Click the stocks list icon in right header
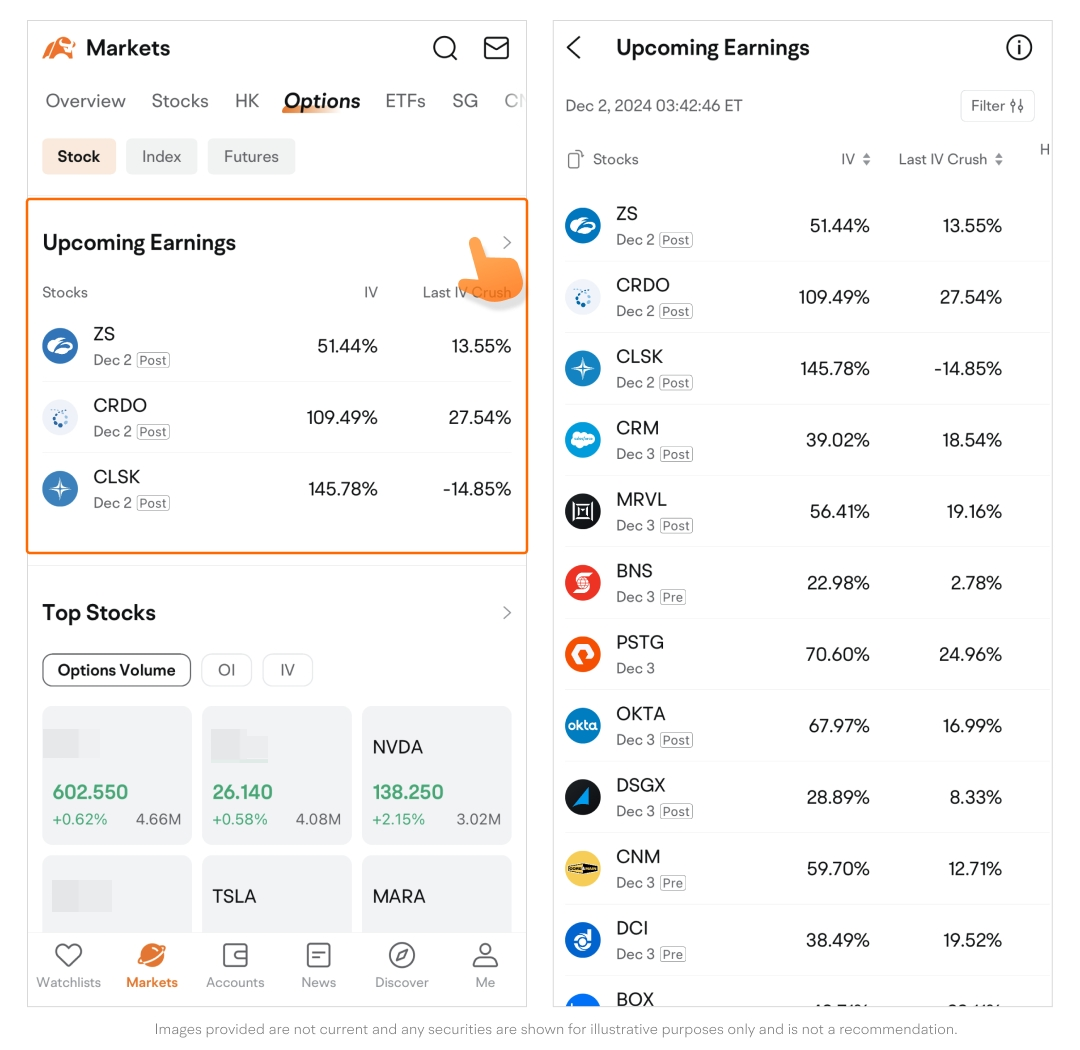This screenshot has height=1050, width=1080. tap(574, 159)
